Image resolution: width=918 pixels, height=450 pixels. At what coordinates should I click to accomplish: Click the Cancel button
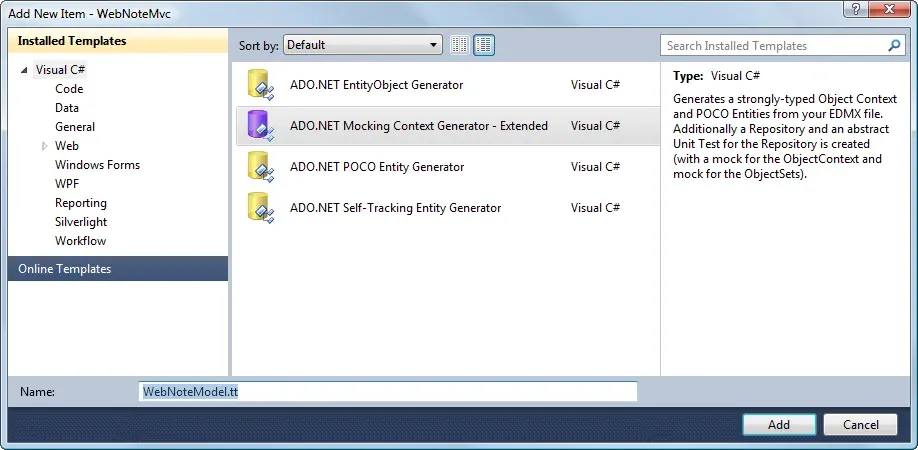point(861,425)
